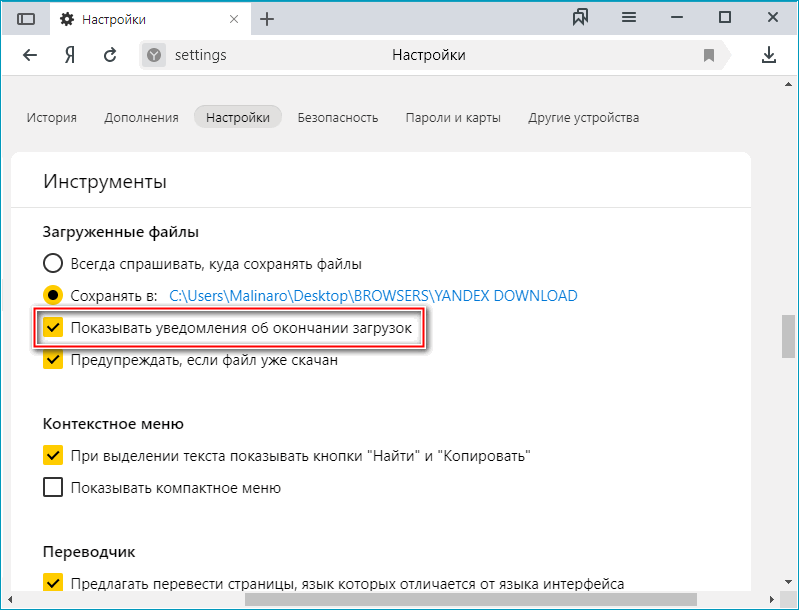The height and width of the screenshot is (610, 799).
Task: Click the bookmark flag in address bar
Action: coord(709,55)
